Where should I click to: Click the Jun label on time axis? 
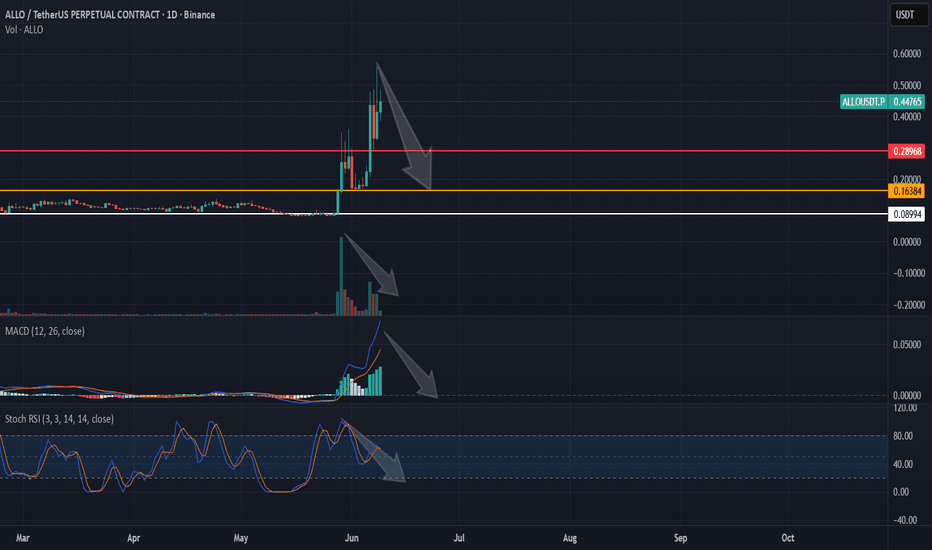coord(352,538)
